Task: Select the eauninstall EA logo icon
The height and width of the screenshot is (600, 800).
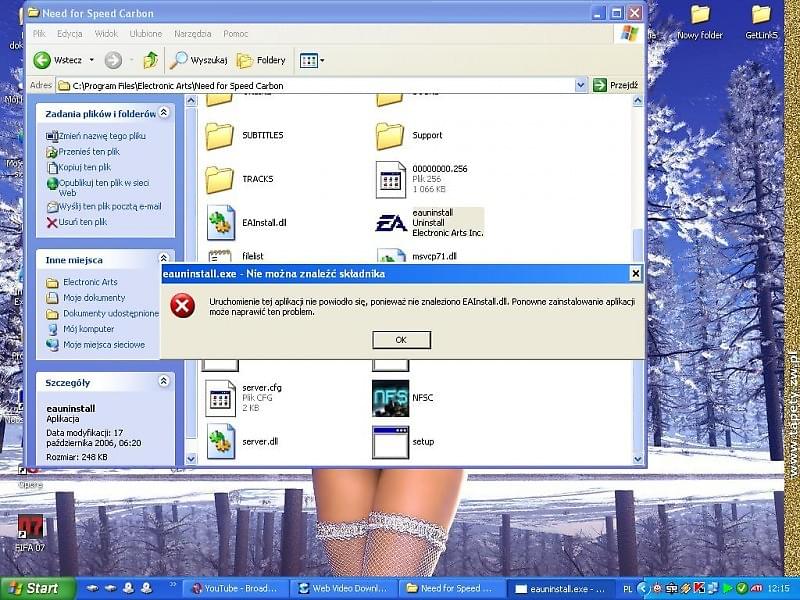Action: 391,223
